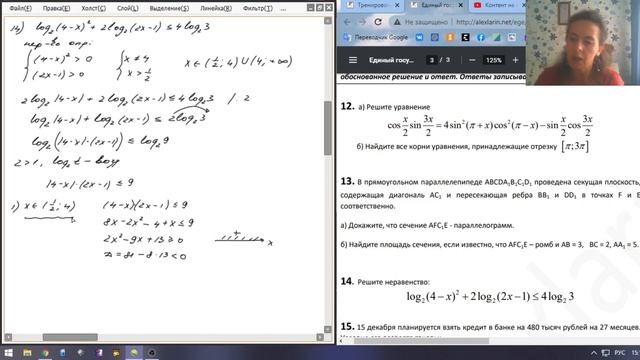Click the canvas scroll-down arrow
The width and height of the screenshot is (640, 360).
tap(328, 329)
